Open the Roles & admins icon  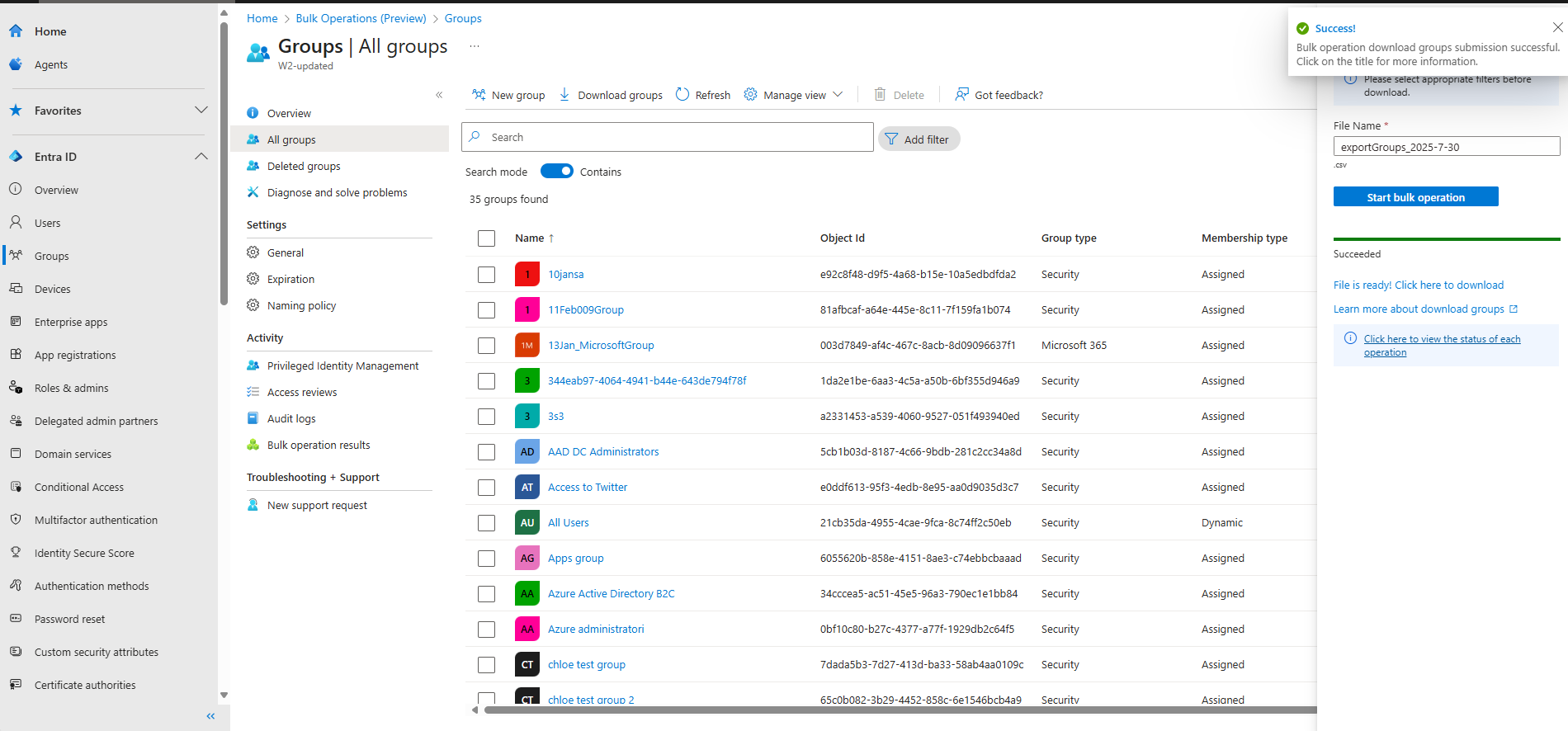(x=16, y=388)
